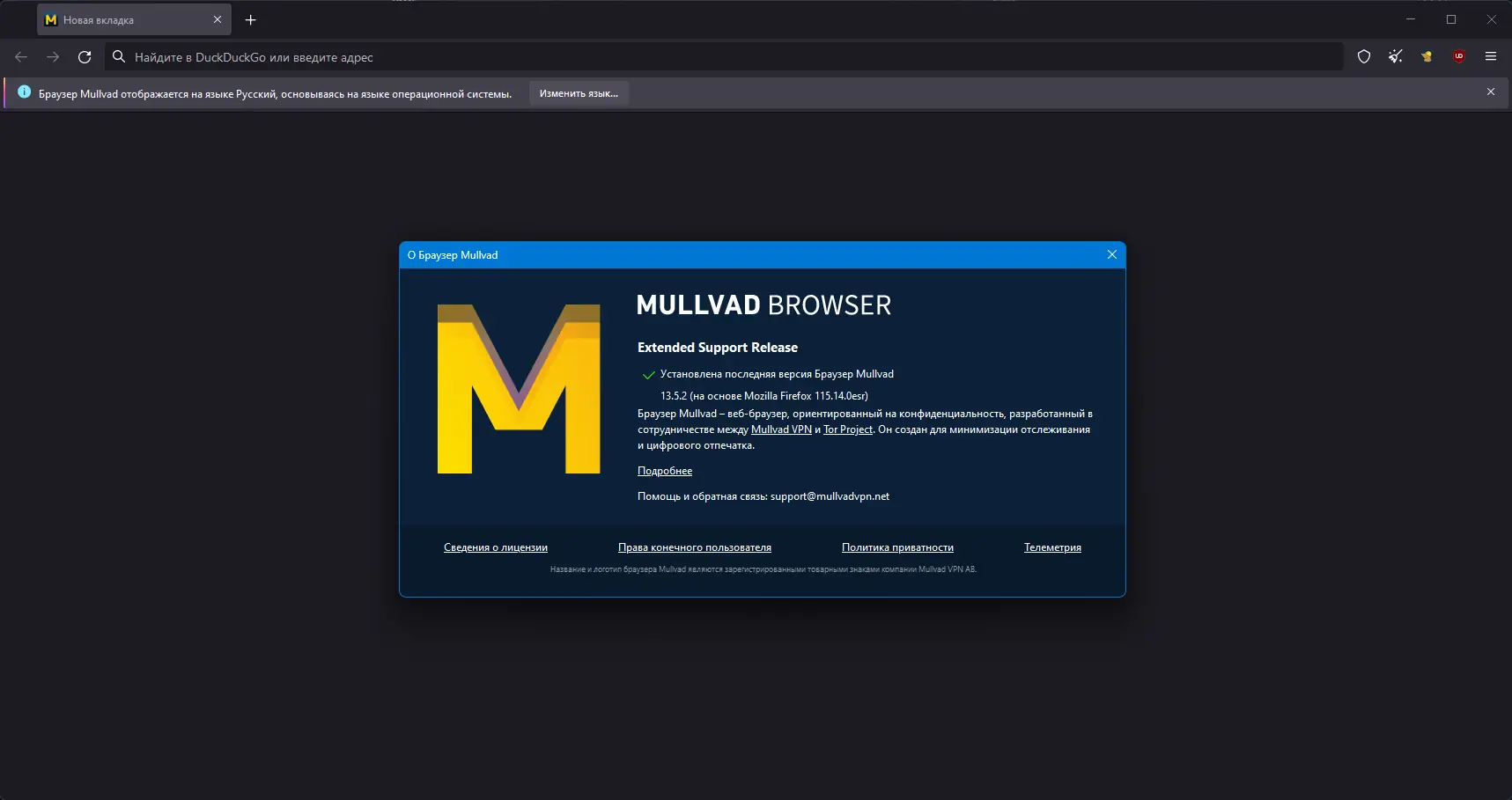
Task: Click the MULLVAD BROWSER heading
Action: coord(763,305)
